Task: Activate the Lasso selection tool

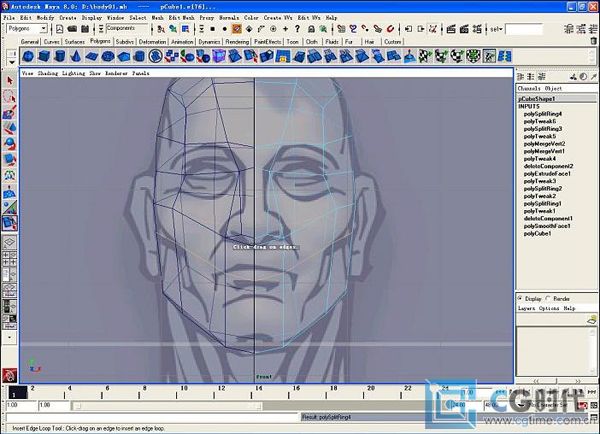Action: tap(10, 96)
